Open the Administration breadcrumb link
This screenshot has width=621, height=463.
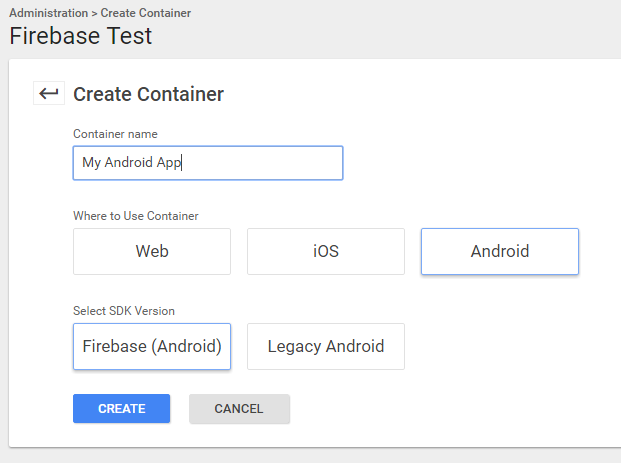tap(49, 13)
